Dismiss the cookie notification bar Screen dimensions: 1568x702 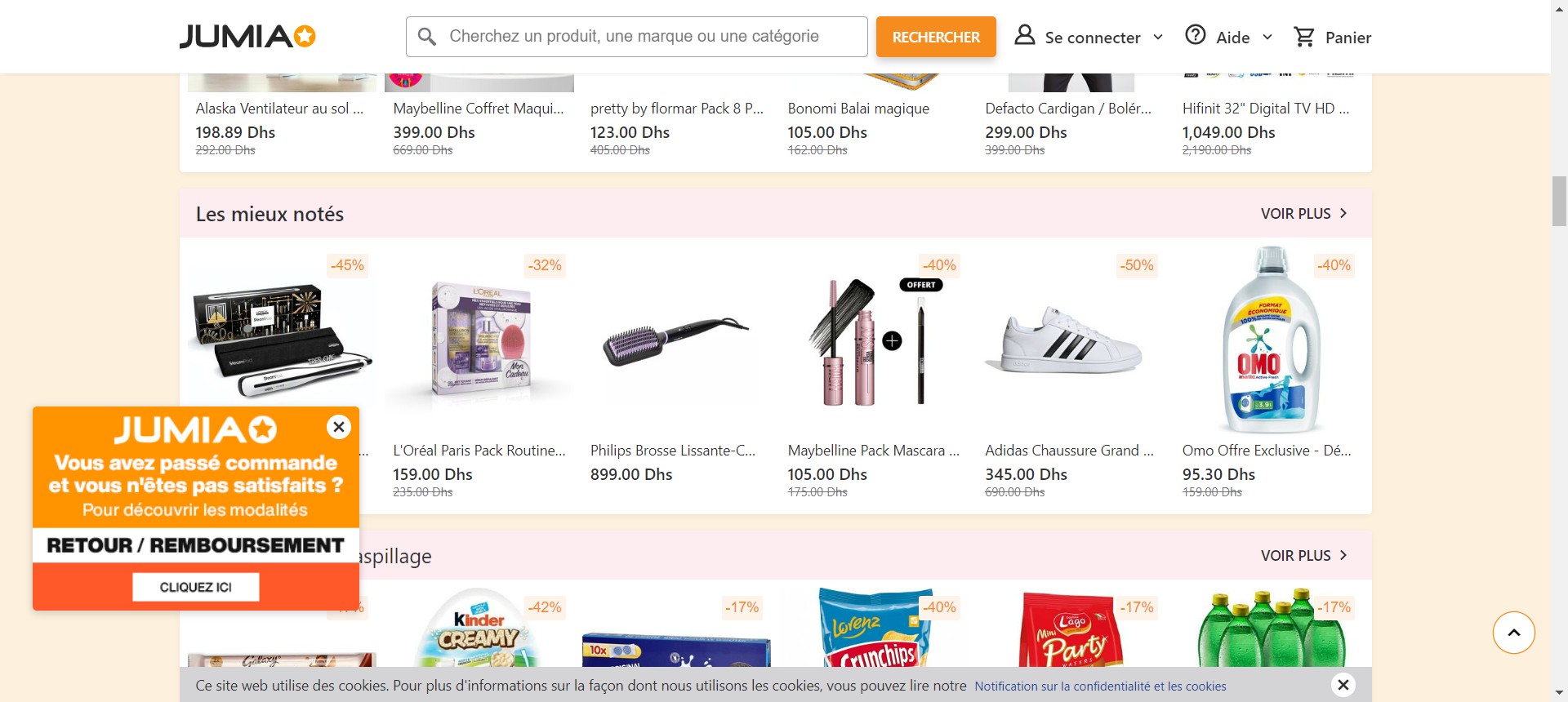(x=1343, y=685)
